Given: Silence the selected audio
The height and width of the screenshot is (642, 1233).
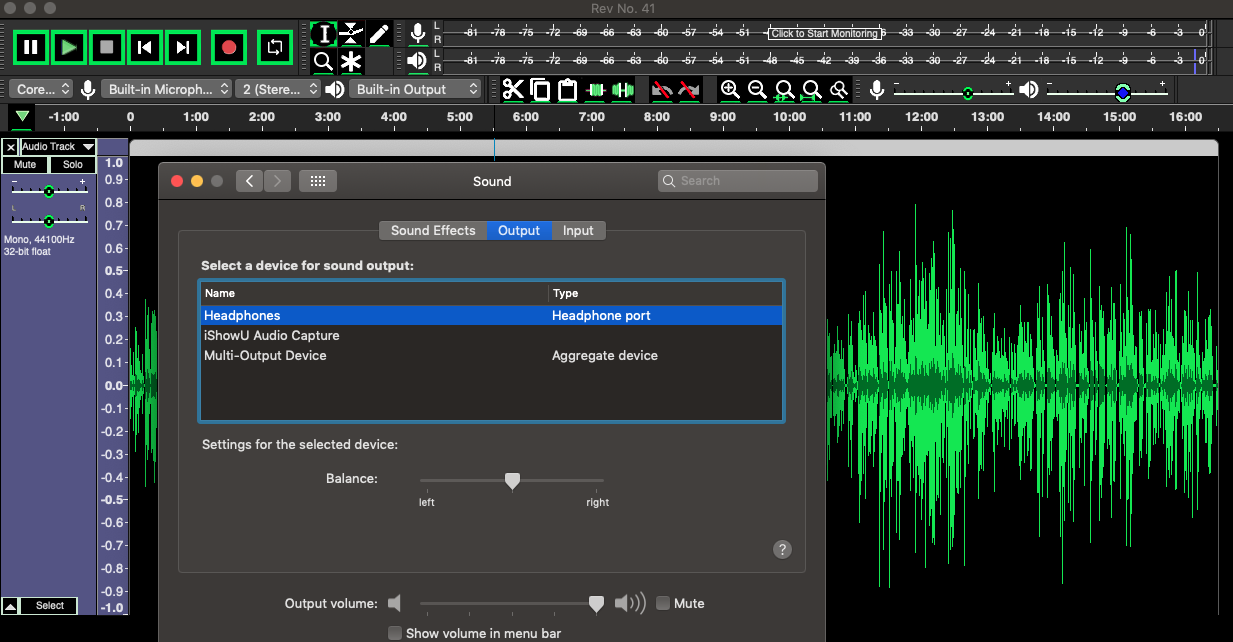Looking at the screenshot, I should (x=623, y=89).
